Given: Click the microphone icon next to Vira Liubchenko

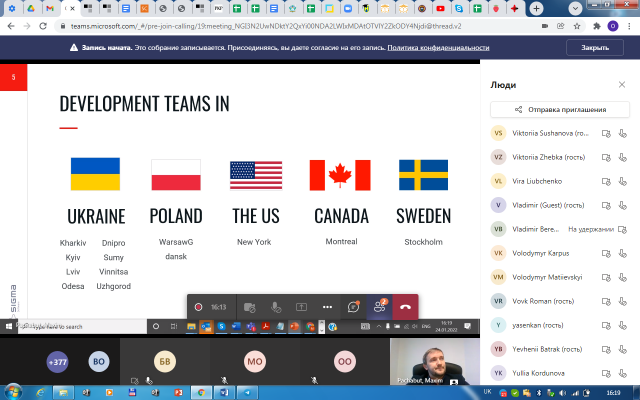Looking at the screenshot, I should click(x=623, y=181).
